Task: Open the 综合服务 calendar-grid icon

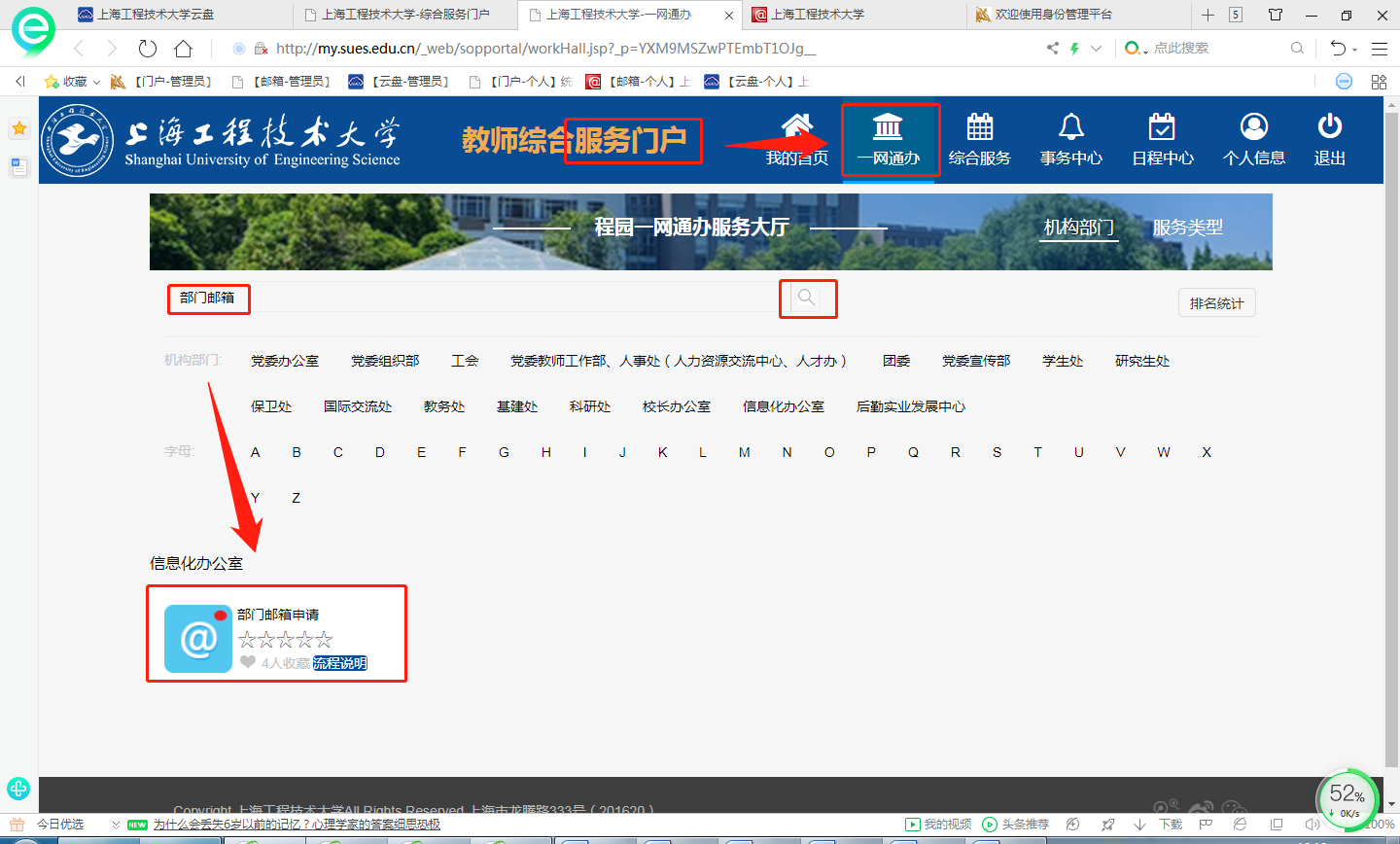Action: (980, 126)
